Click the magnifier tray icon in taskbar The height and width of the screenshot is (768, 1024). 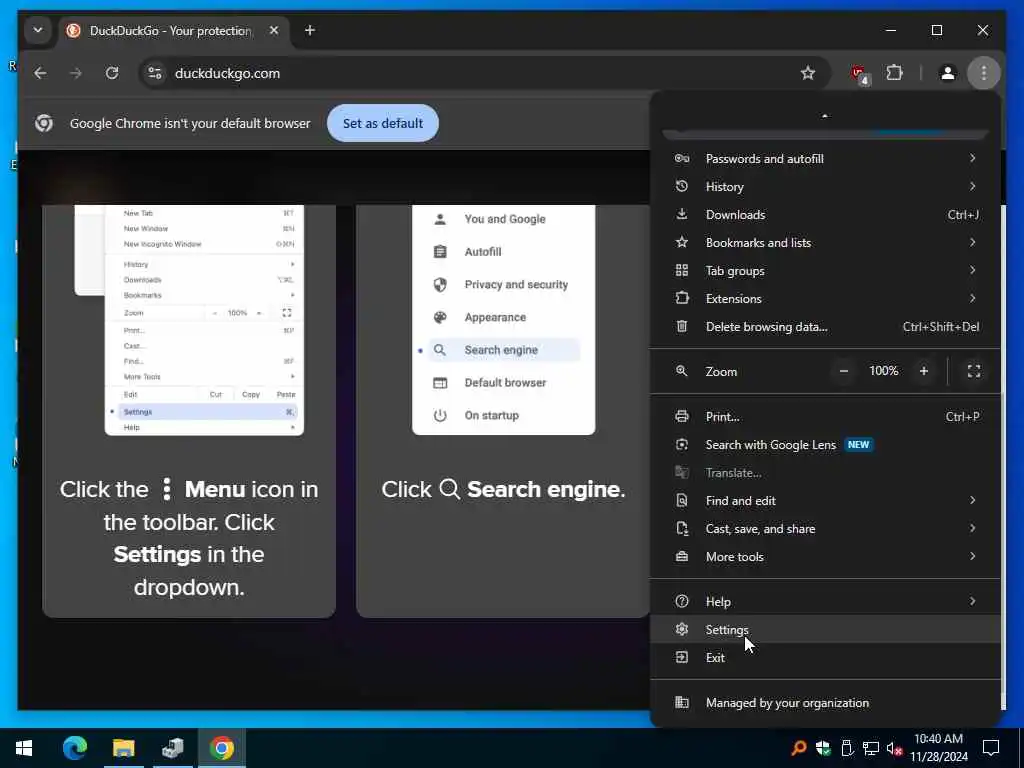point(798,748)
